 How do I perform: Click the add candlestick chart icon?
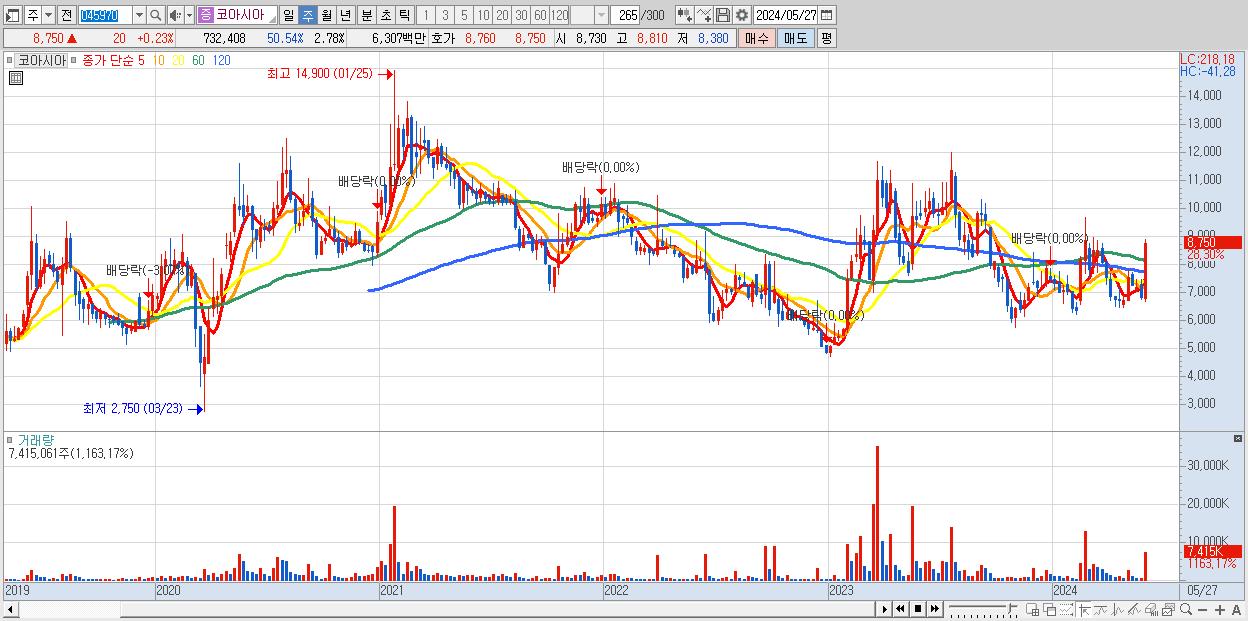tap(684, 15)
